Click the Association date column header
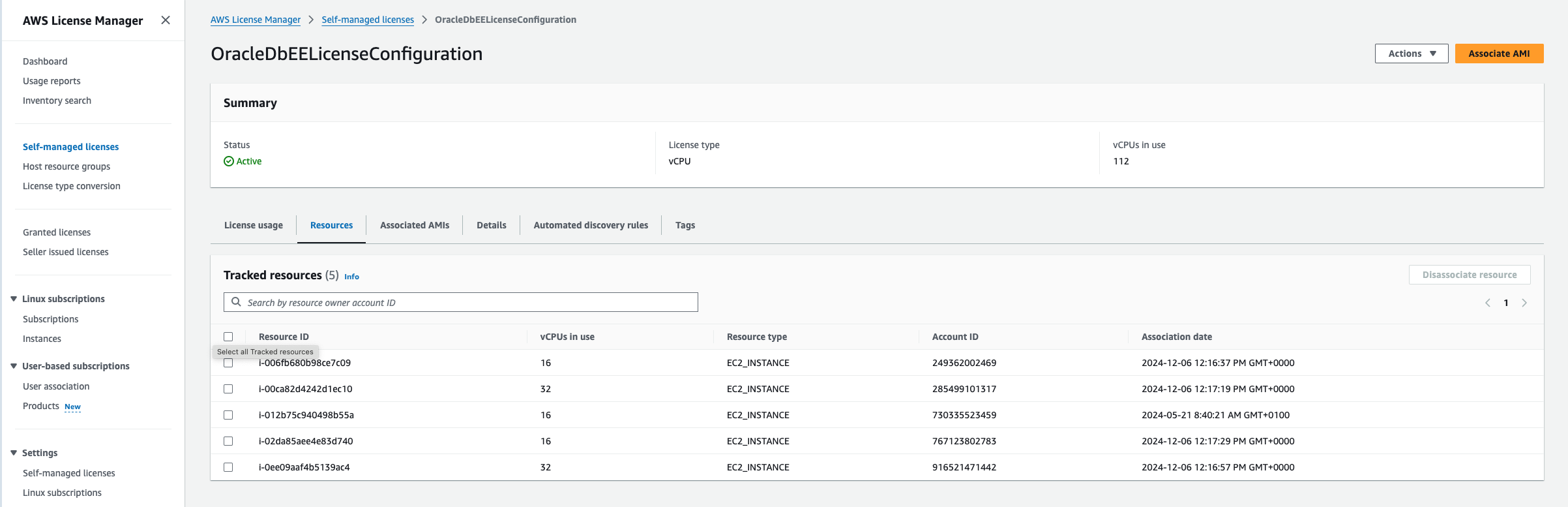 [1177, 337]
